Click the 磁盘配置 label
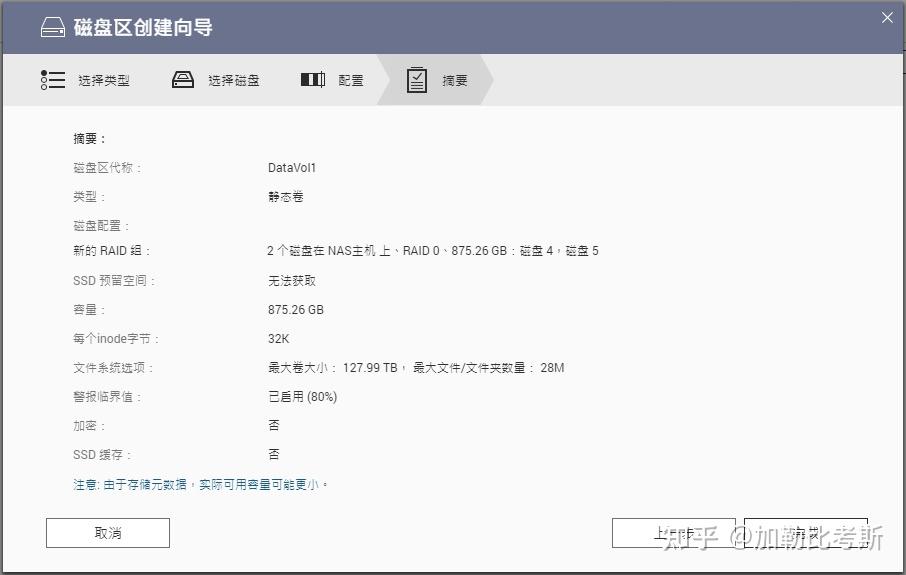Viewport: 906px width, 575px height. [101, 225]
